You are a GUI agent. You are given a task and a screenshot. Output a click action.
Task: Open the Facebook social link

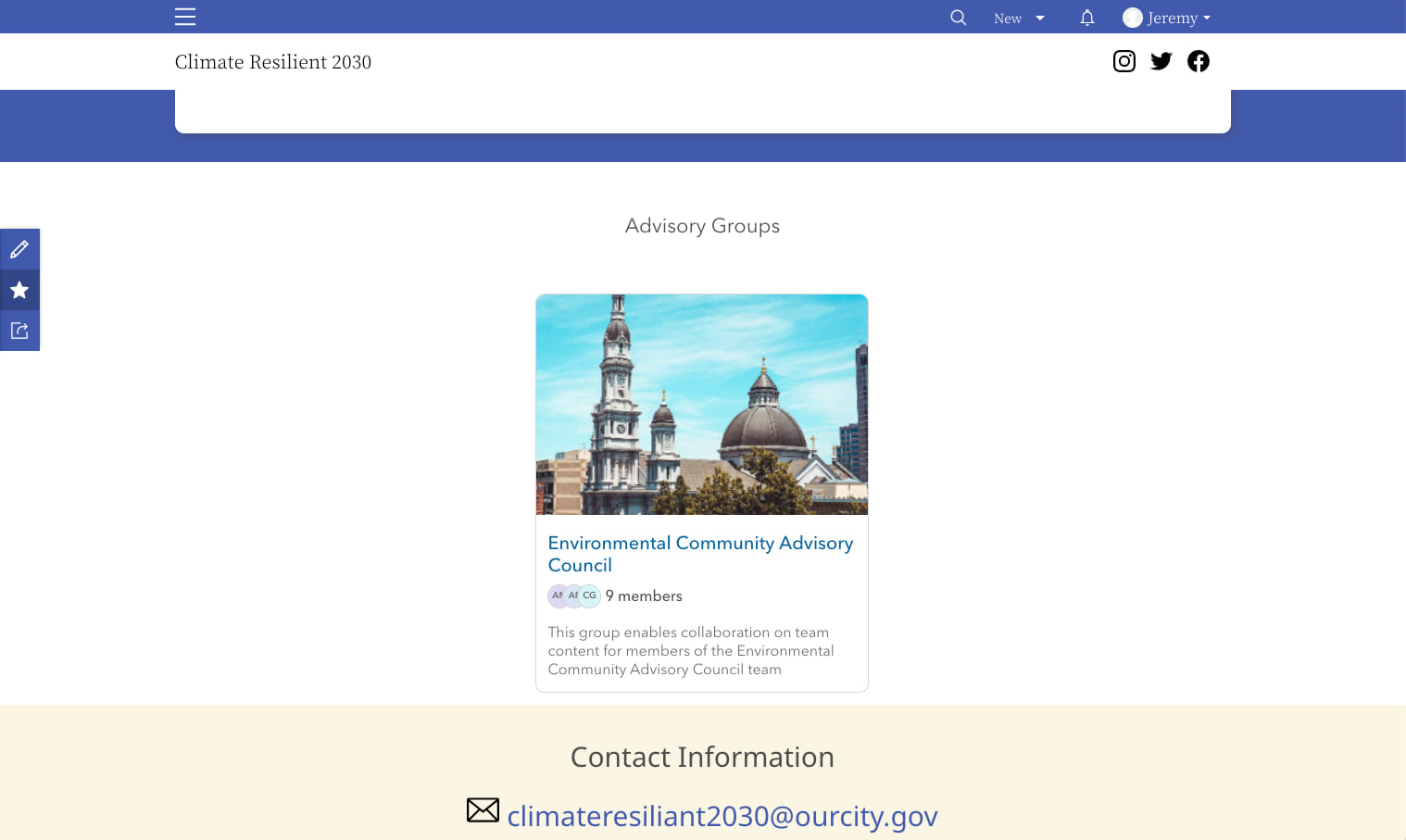click(1199, 61)
